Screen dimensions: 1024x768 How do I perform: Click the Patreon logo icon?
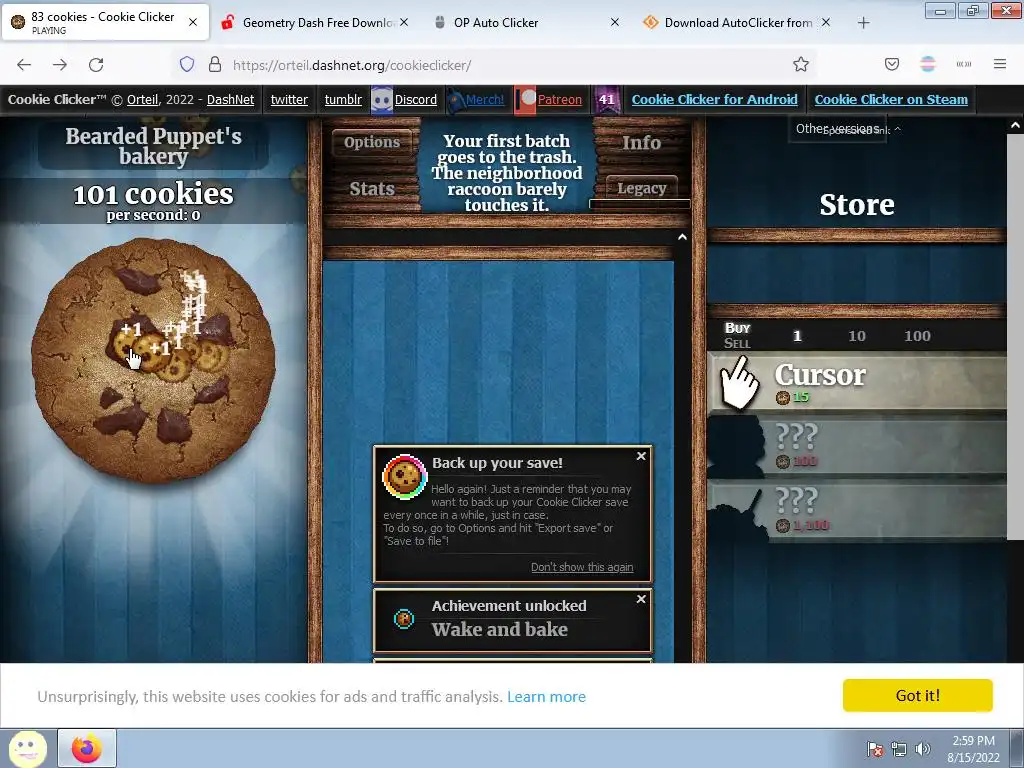(x=525, y=100)
